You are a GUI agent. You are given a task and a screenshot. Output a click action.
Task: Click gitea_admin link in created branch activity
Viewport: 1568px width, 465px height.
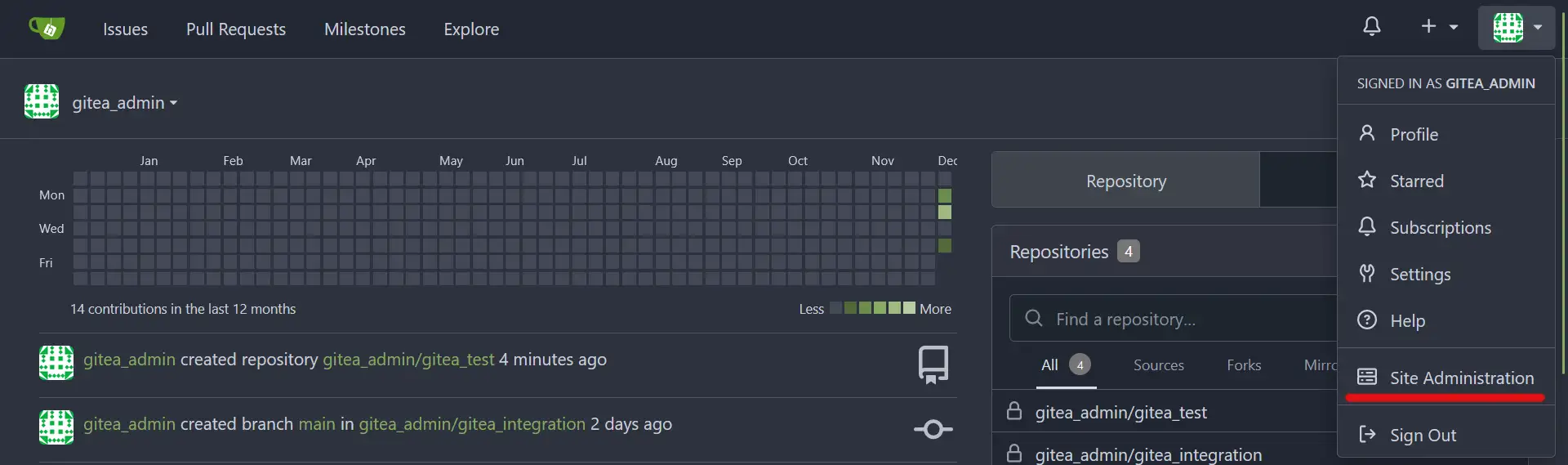(x=129, y=424)
